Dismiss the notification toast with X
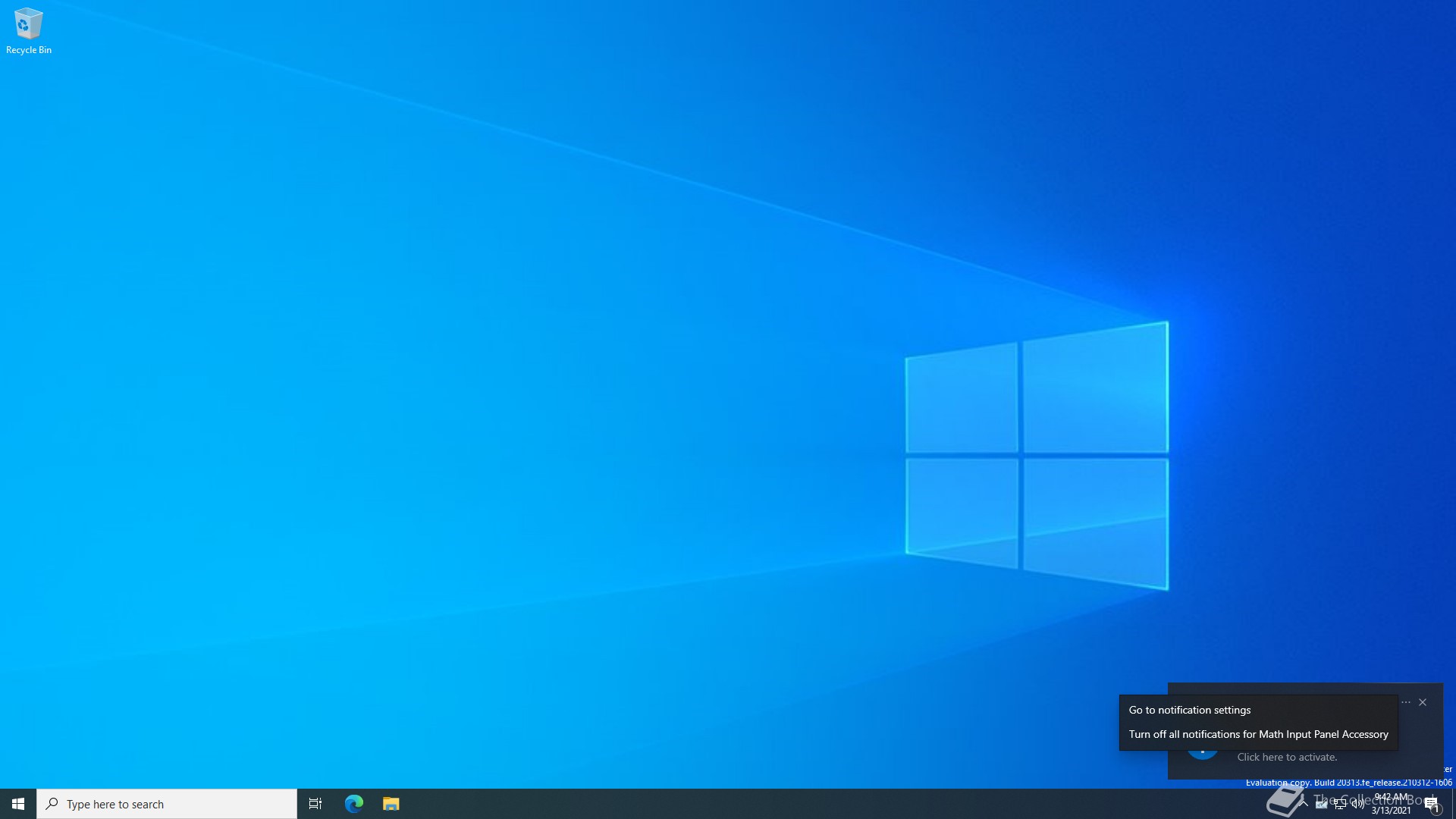Screen dimensions: 1456x819 pyautogui.click(x=1423, y=702)
